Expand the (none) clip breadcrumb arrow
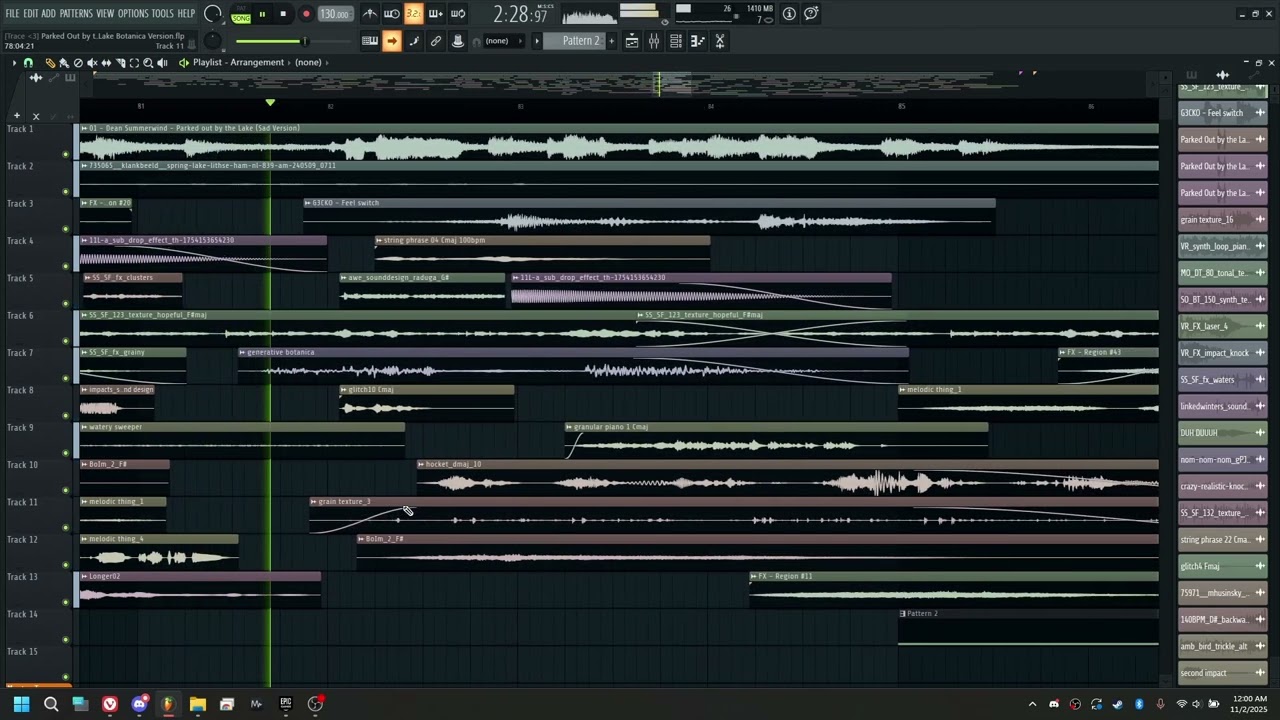 [327, 63]
